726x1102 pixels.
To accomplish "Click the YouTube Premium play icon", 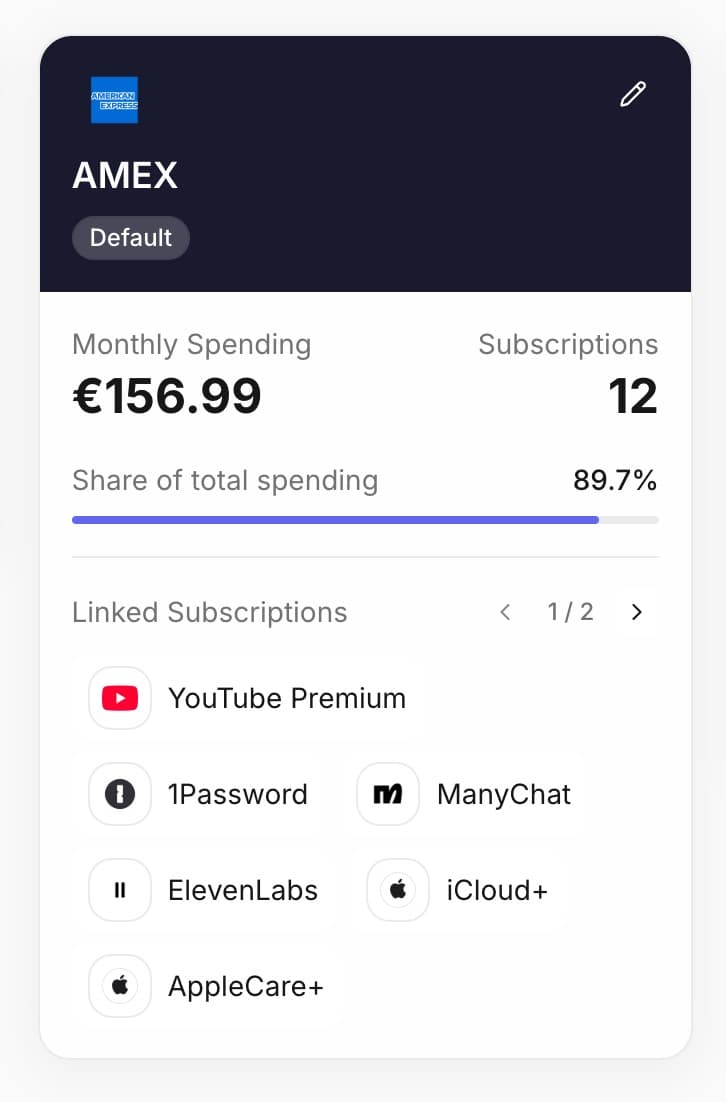I will tap(120, 698).
